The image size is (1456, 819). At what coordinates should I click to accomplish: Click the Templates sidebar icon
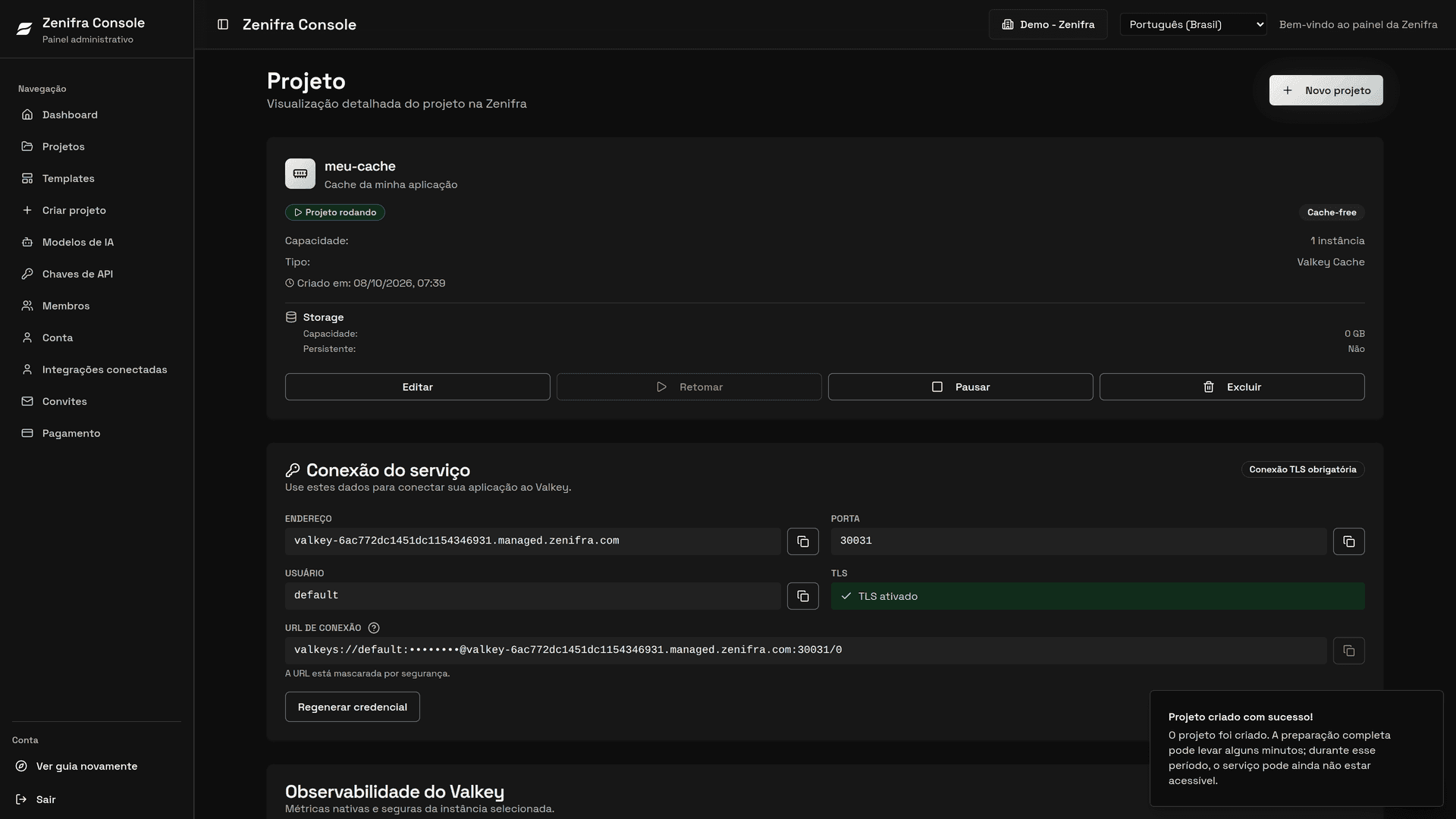27,178
